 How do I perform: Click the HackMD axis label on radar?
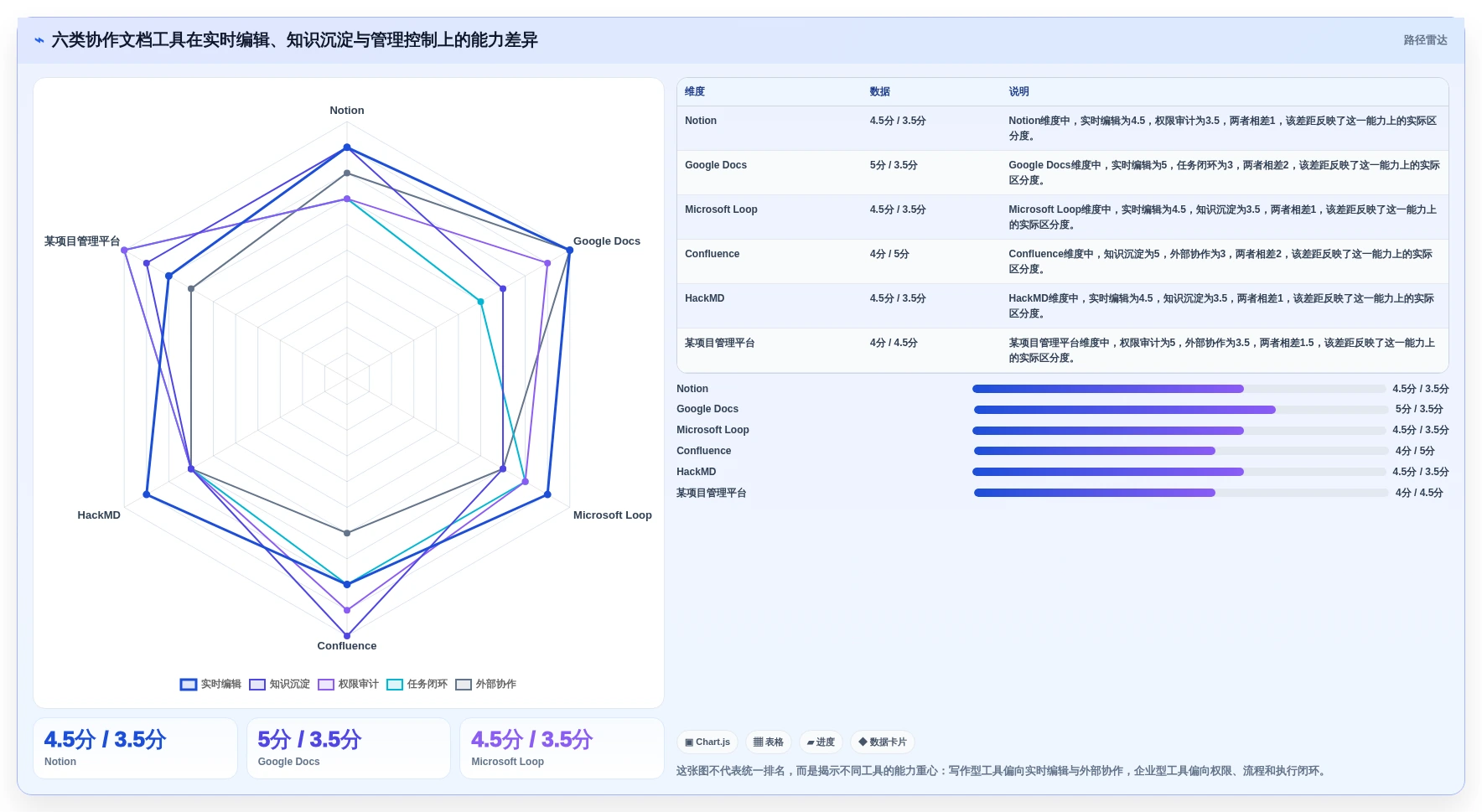[x=99, y=515]
